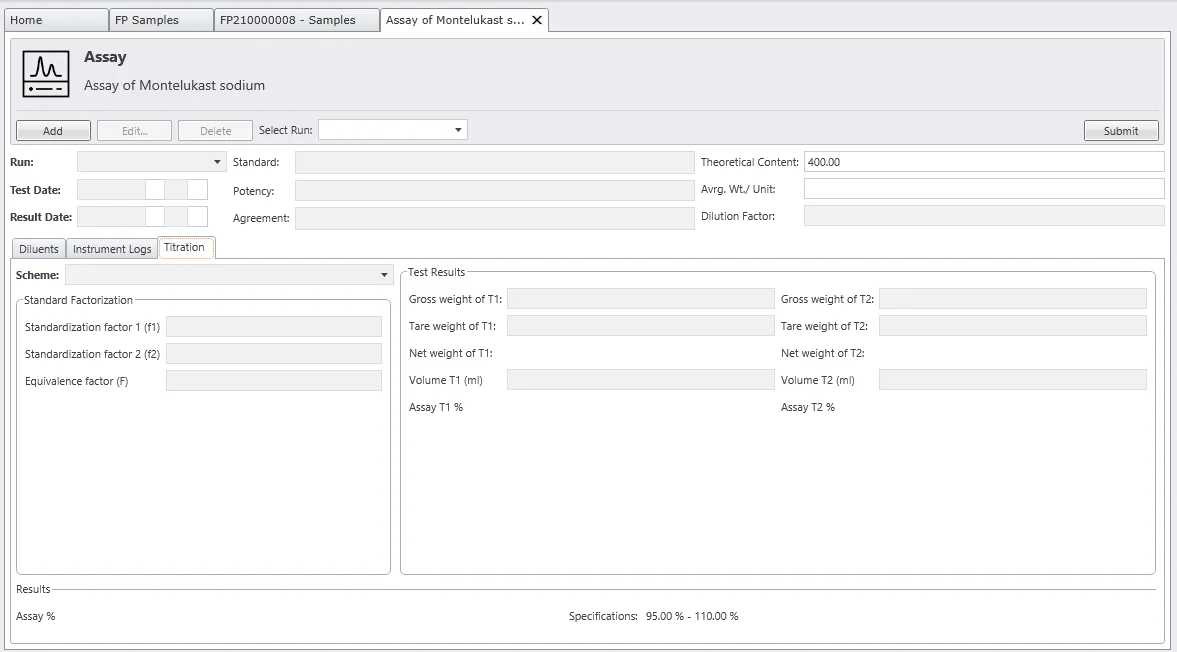The height and width of the screenshot is (652, 1177).
Task: Click the Gross weight of T1 field
Action: [640, 299]
